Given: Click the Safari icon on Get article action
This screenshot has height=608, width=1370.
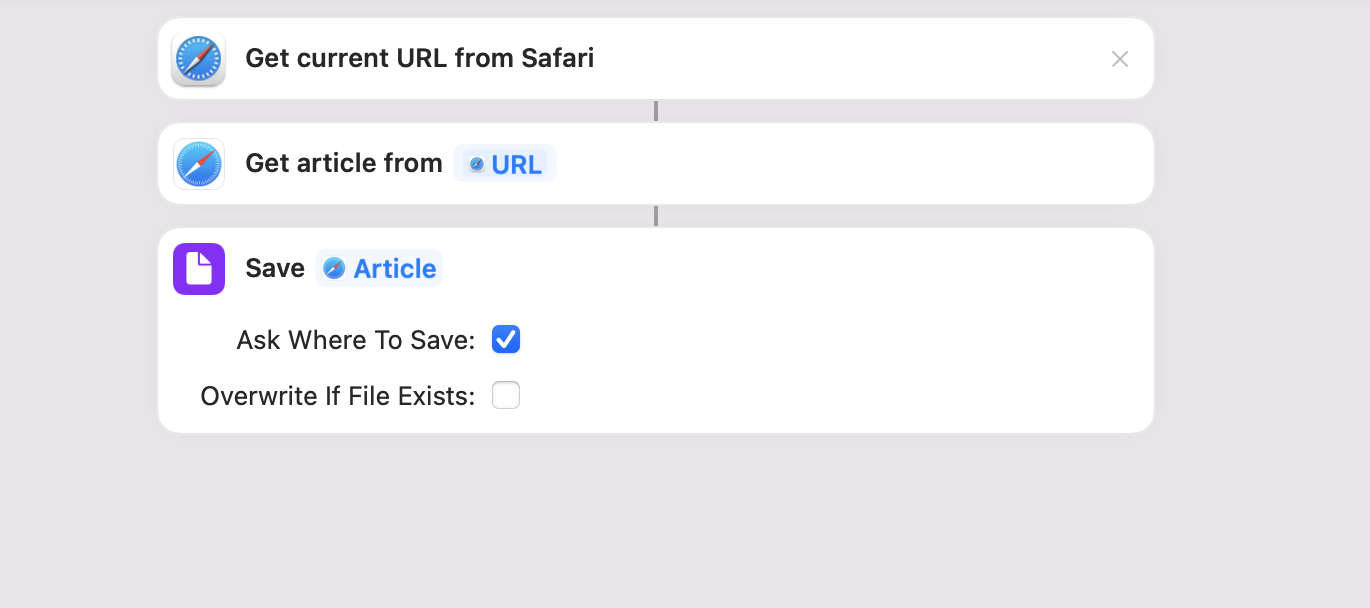Looking at the screenshot, I should 198,164.
